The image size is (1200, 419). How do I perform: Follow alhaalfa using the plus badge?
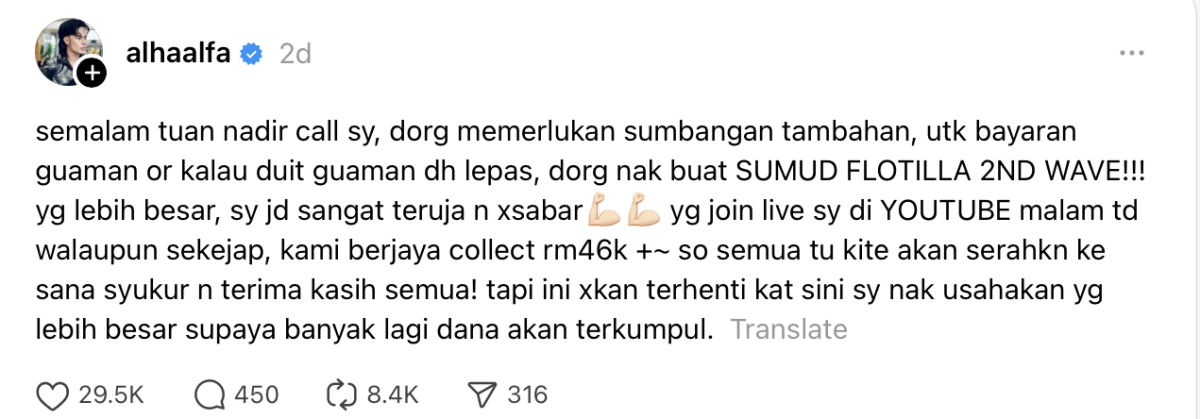tap(92, 73)
